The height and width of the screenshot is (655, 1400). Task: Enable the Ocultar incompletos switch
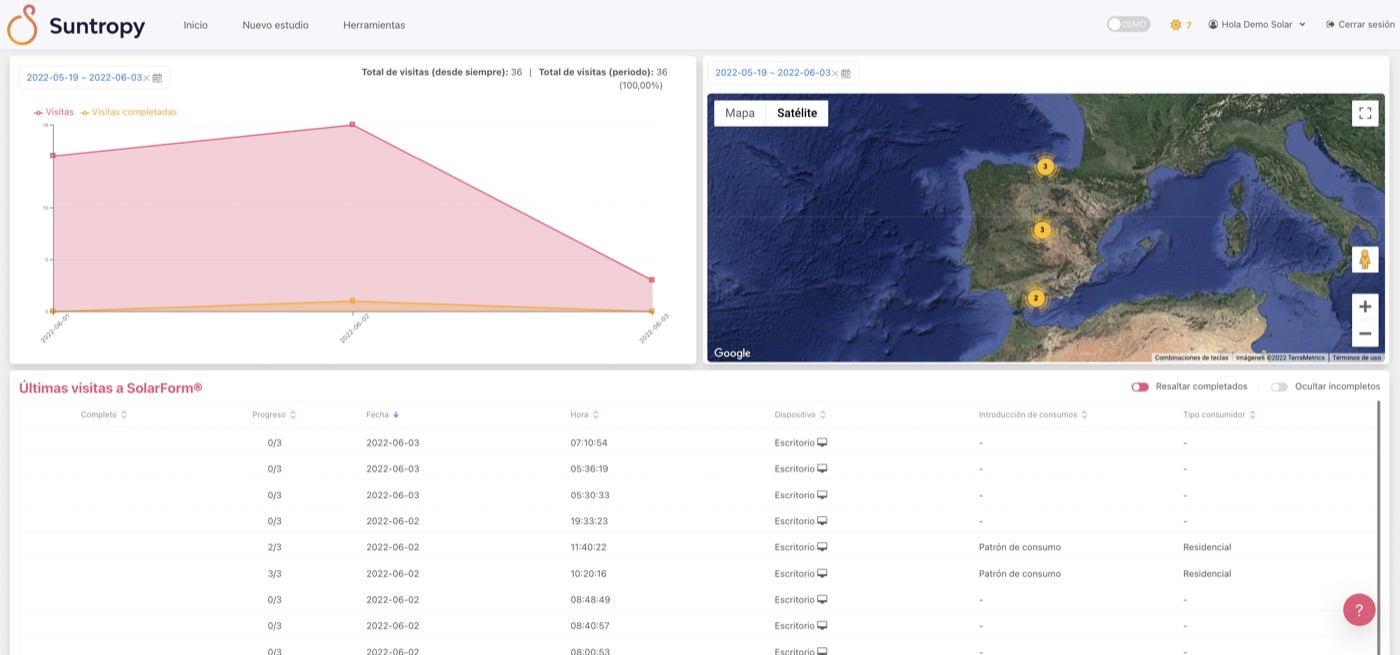pyautogui.click(x=1279, y=387)
